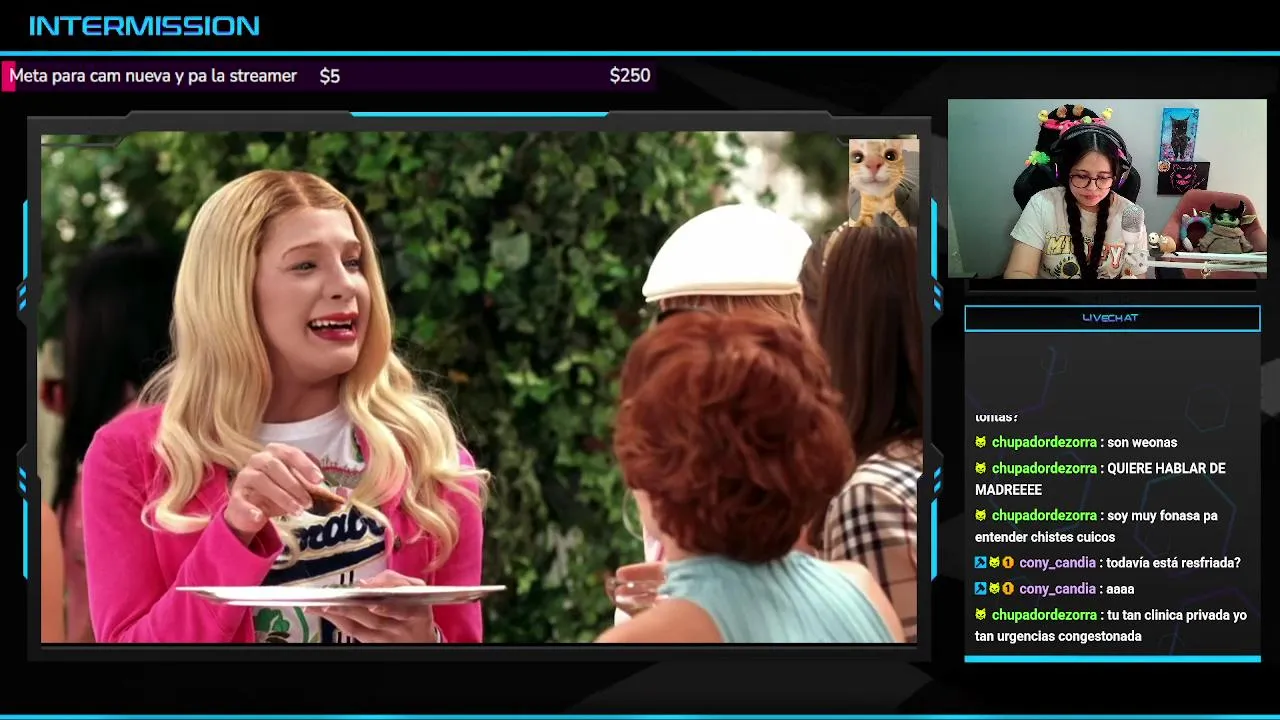Click the streamer webcam feed
The image size is (1280, 720).
(1107, 188)
